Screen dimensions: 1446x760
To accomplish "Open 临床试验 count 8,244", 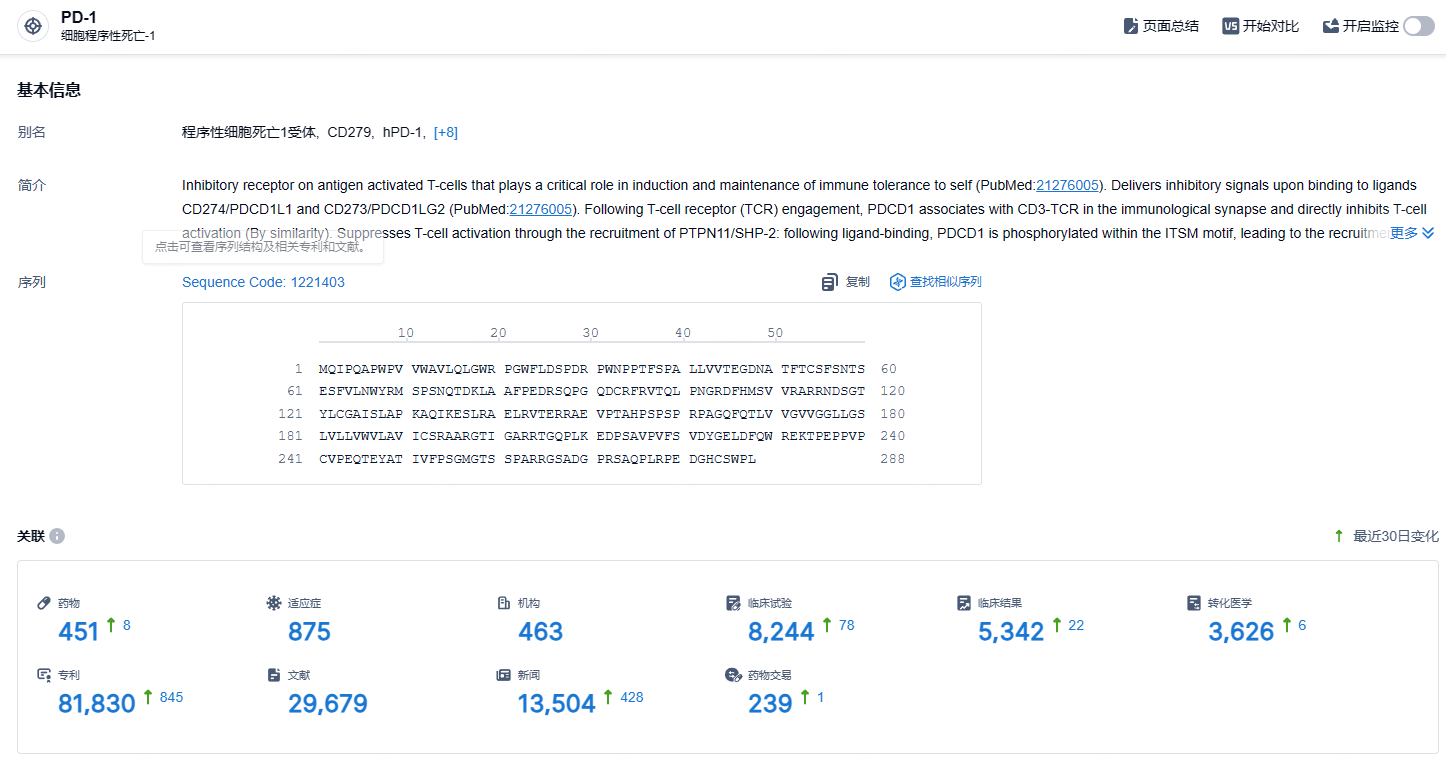I will pyautogui.click(x=781, y=632).
